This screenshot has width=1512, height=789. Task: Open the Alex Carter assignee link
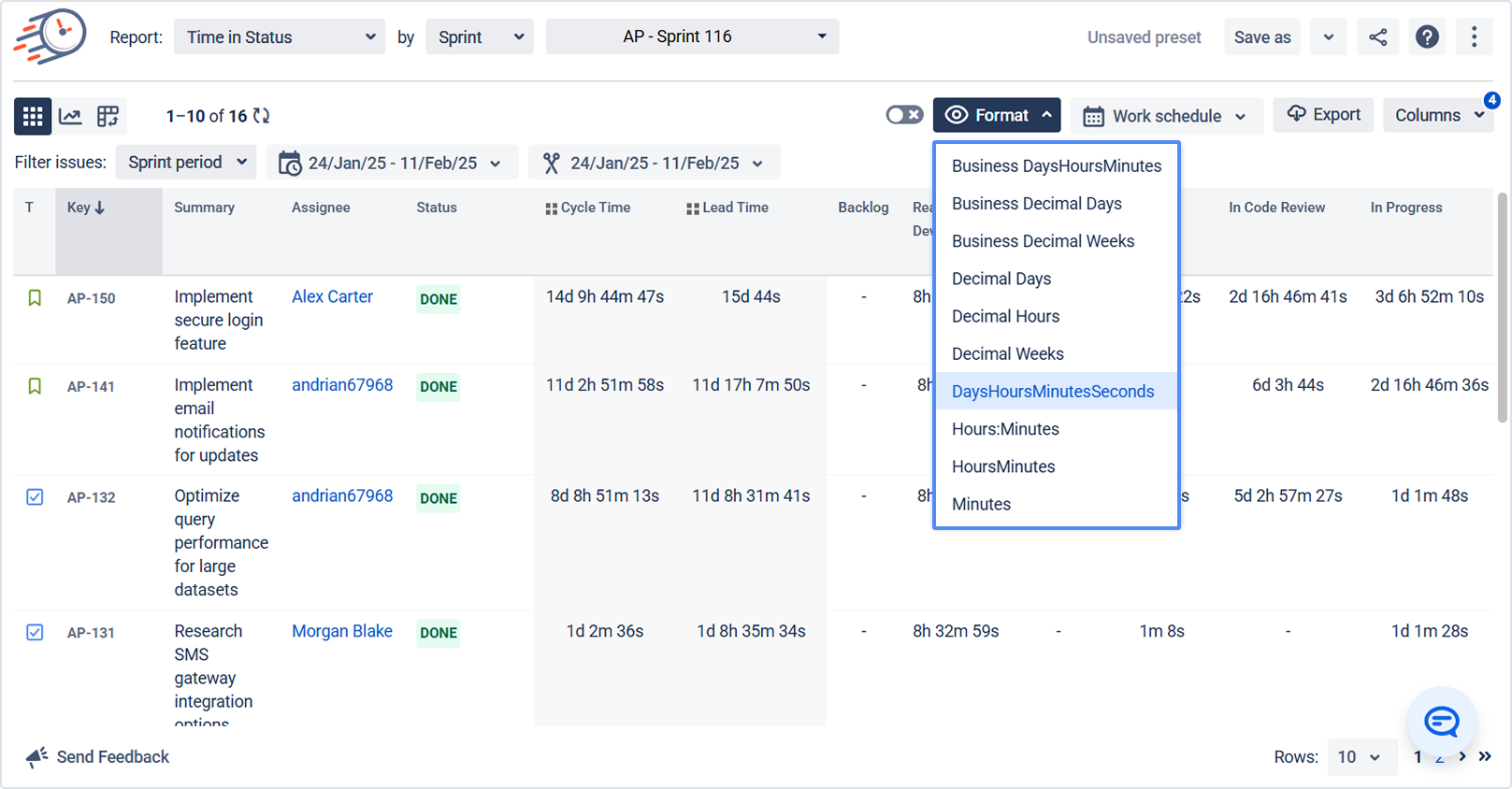(x=332, y=296)
